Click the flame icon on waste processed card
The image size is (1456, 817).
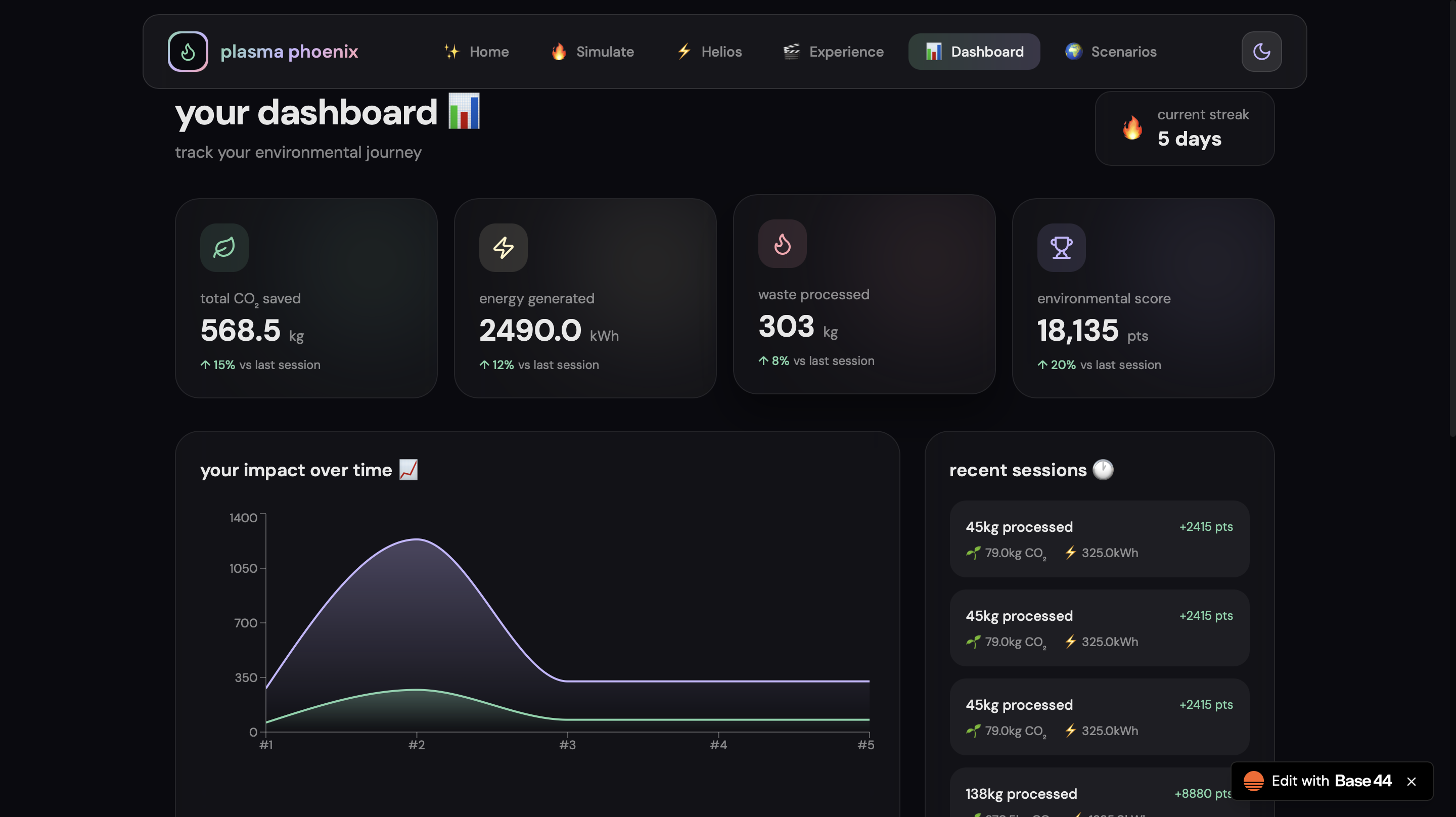tap(782, 244)
